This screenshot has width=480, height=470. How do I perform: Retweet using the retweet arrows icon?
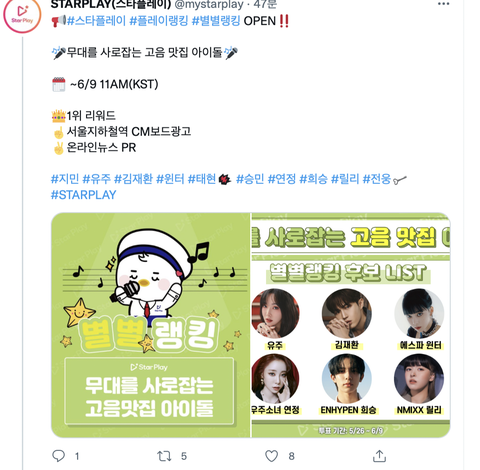[164, 456]
